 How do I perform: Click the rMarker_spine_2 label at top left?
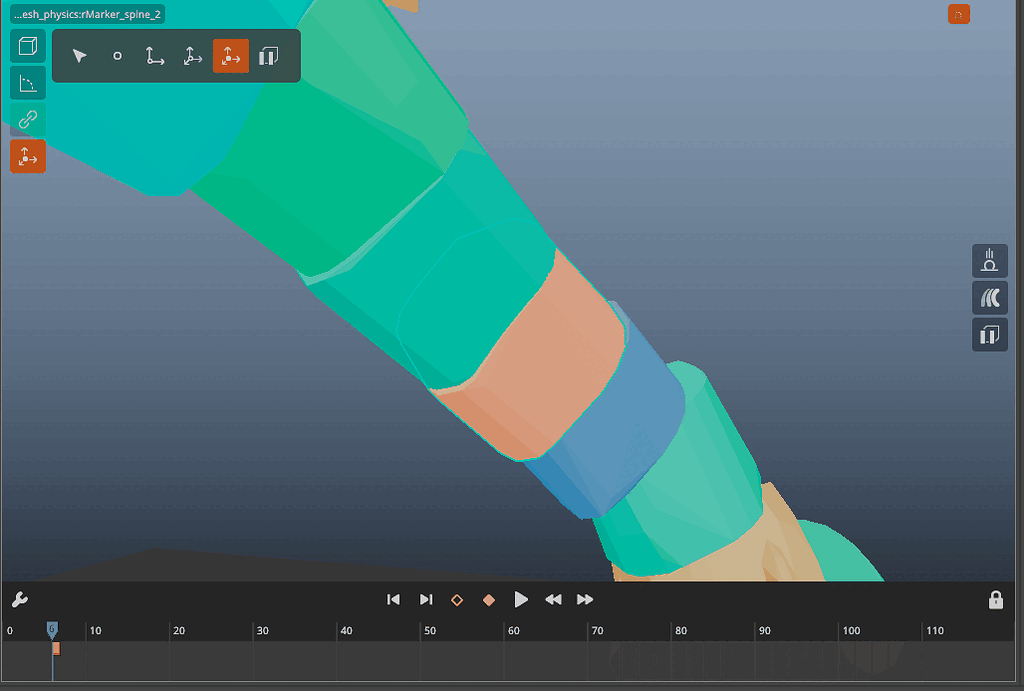[86, 14]
